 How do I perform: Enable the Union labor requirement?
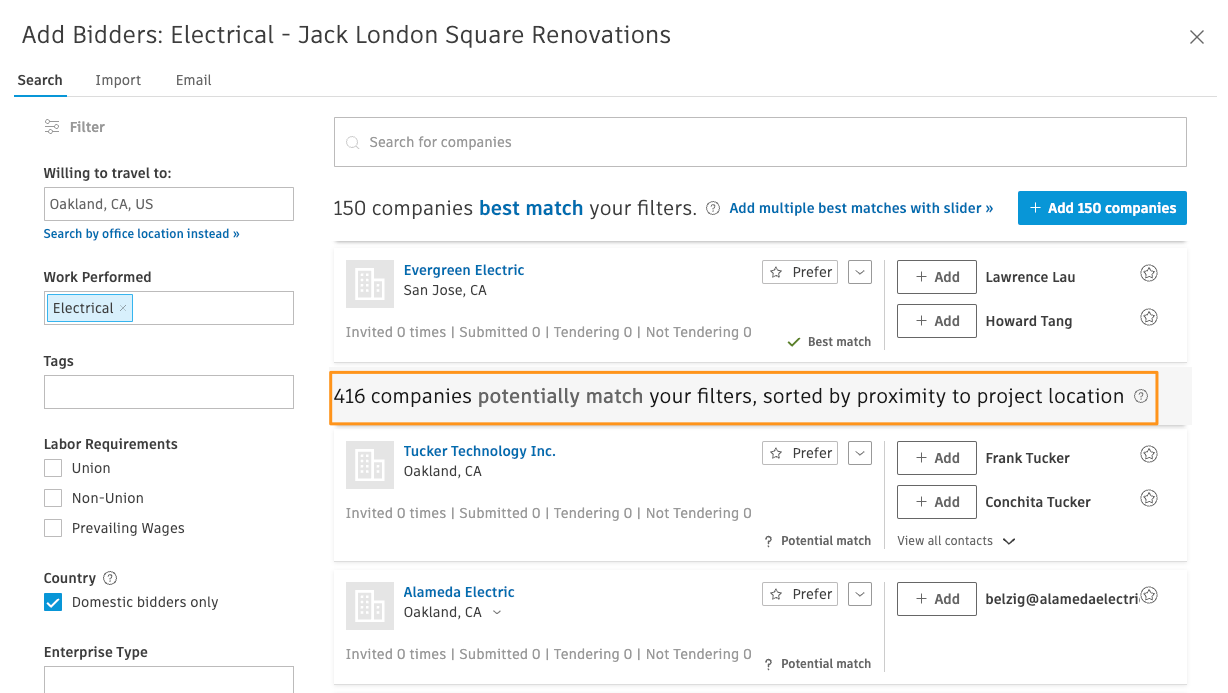(x=52, y=468)
